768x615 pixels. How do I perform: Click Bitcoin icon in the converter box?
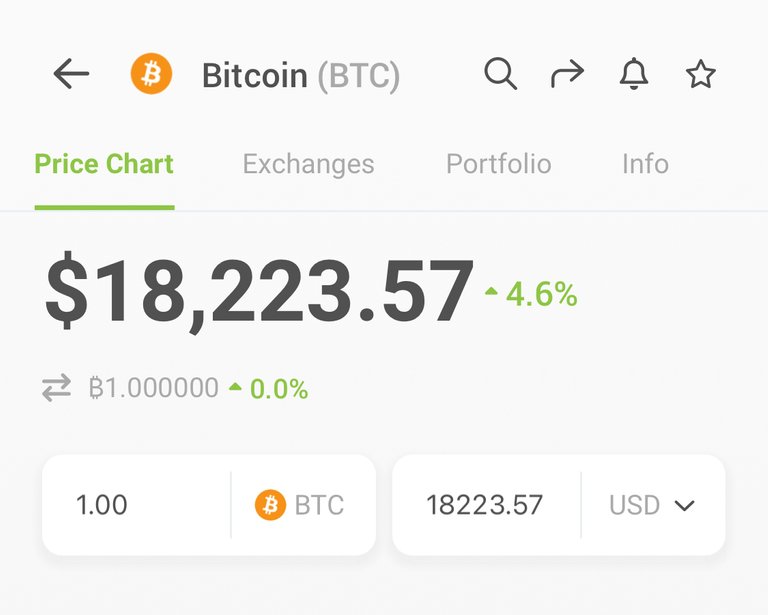(x=270, y=504)
